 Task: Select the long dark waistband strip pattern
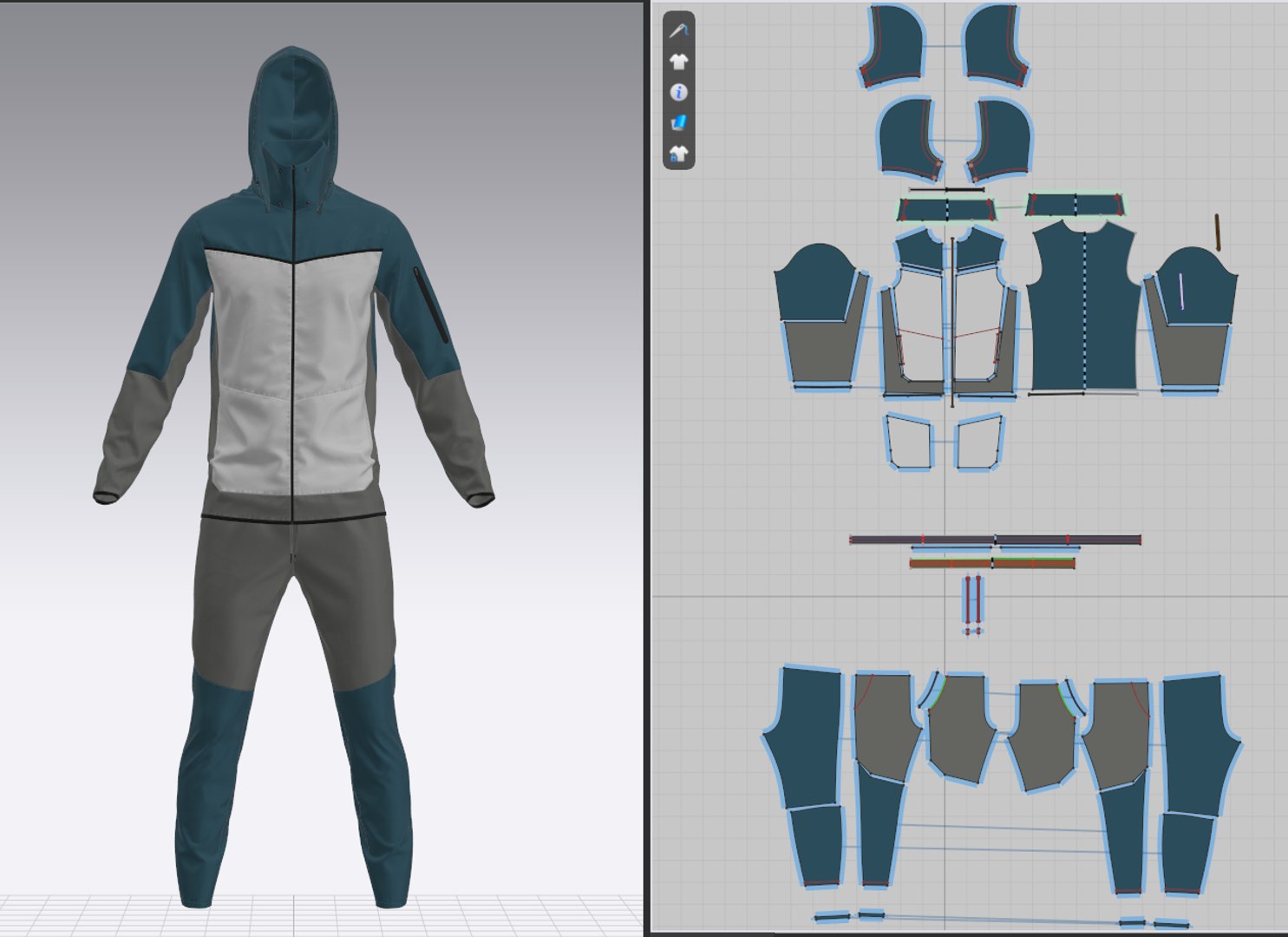click(995, 540)
